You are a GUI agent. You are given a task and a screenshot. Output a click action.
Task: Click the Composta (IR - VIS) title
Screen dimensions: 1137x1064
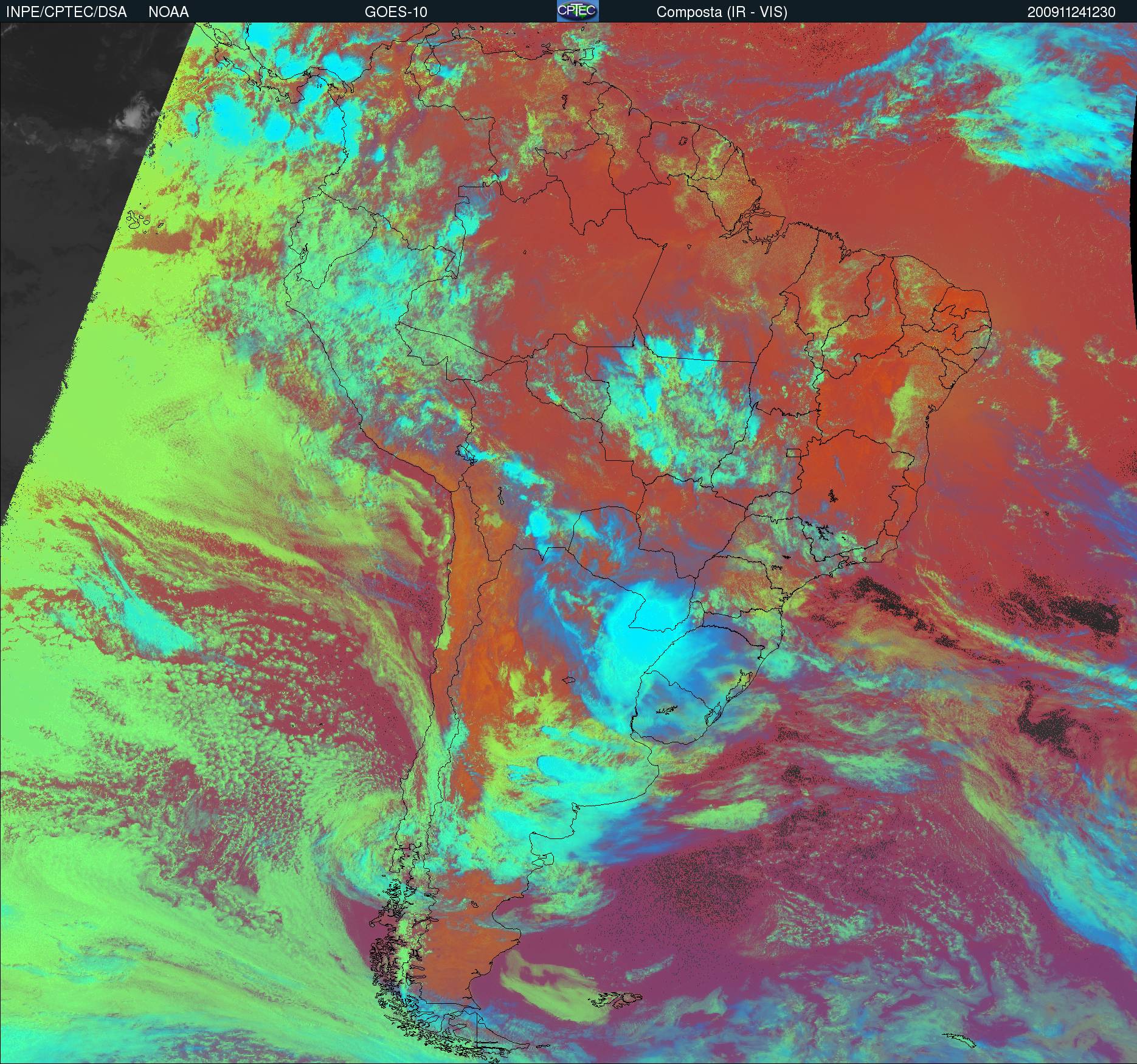pyautogui.click(x=722, y=12)
